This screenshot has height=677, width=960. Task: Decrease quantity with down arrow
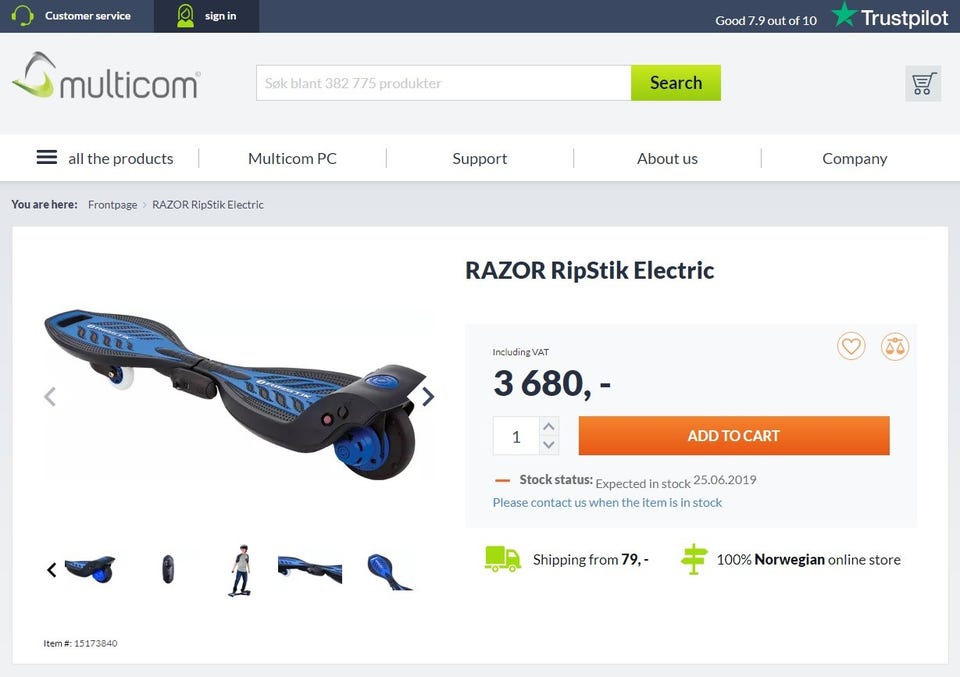[x=549, y=445]
